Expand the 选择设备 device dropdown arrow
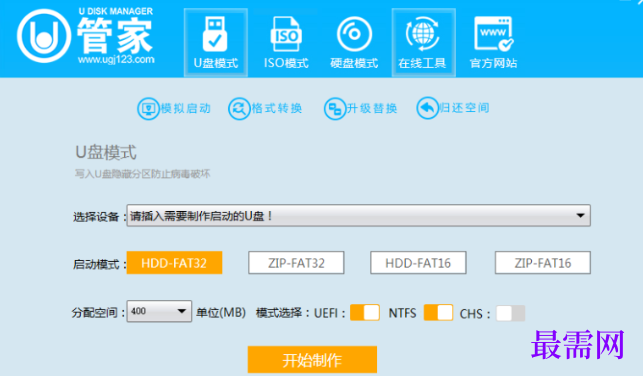Viewport: 643px width, 376px height. click(x=580, y=216)
